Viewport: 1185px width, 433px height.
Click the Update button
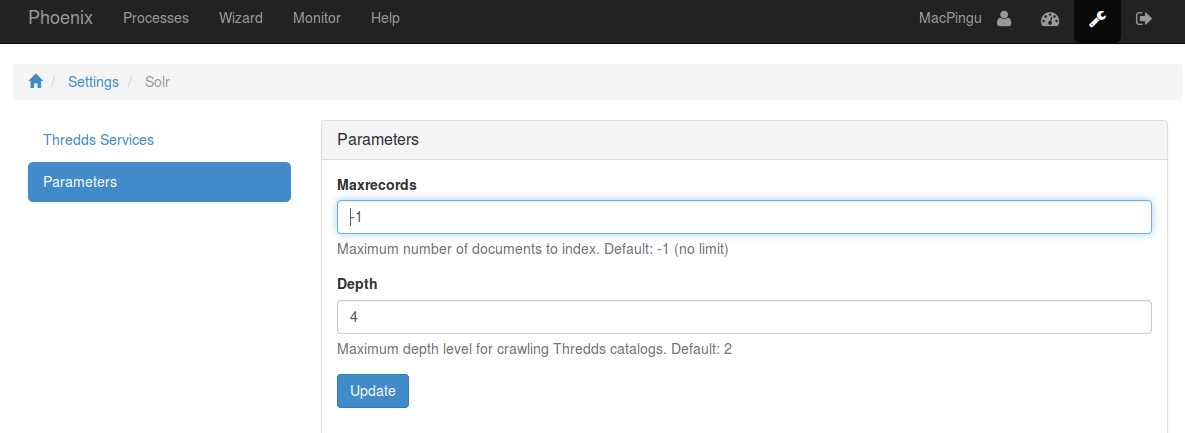373,391
